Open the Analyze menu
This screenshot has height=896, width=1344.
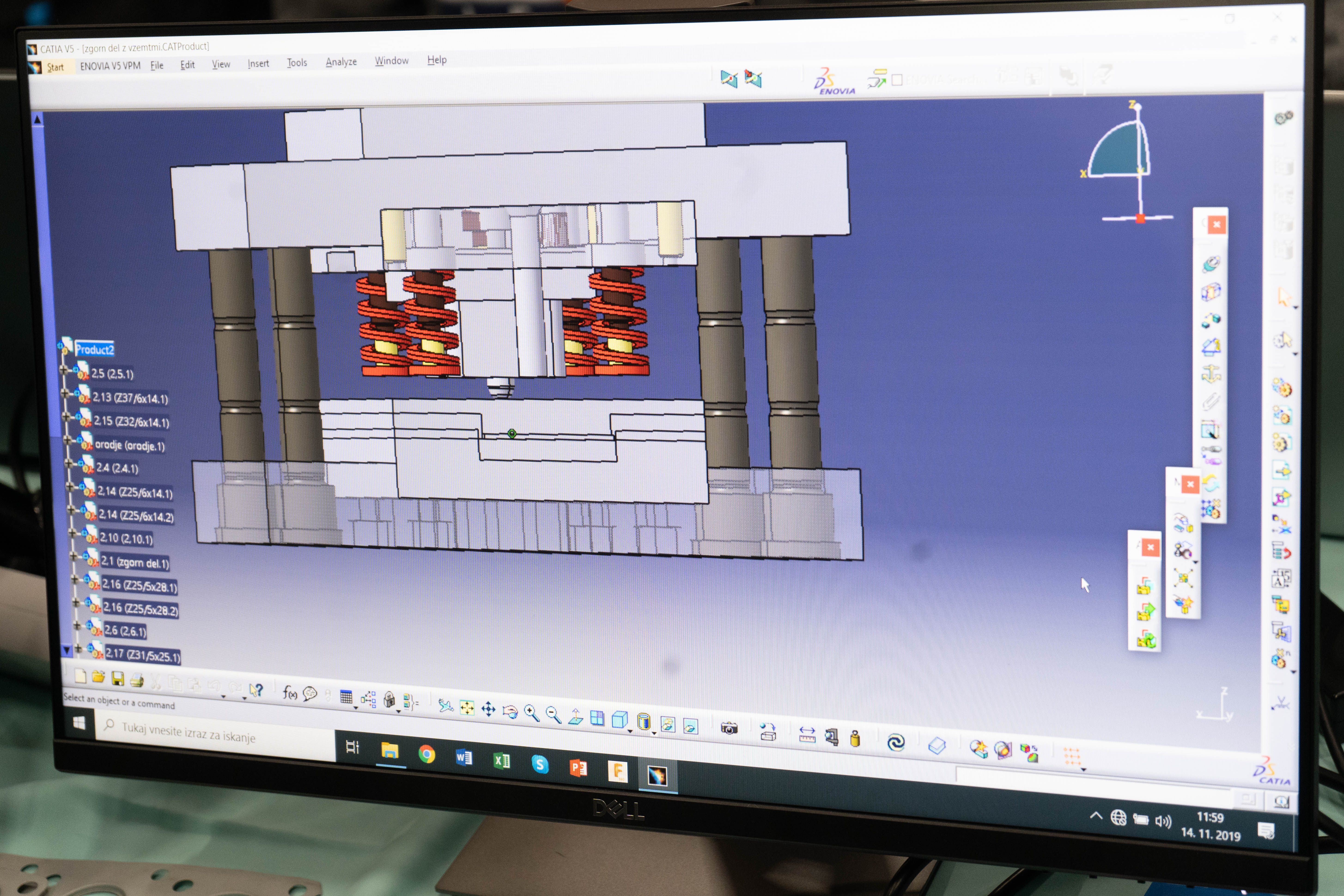(x=341, y=62)
